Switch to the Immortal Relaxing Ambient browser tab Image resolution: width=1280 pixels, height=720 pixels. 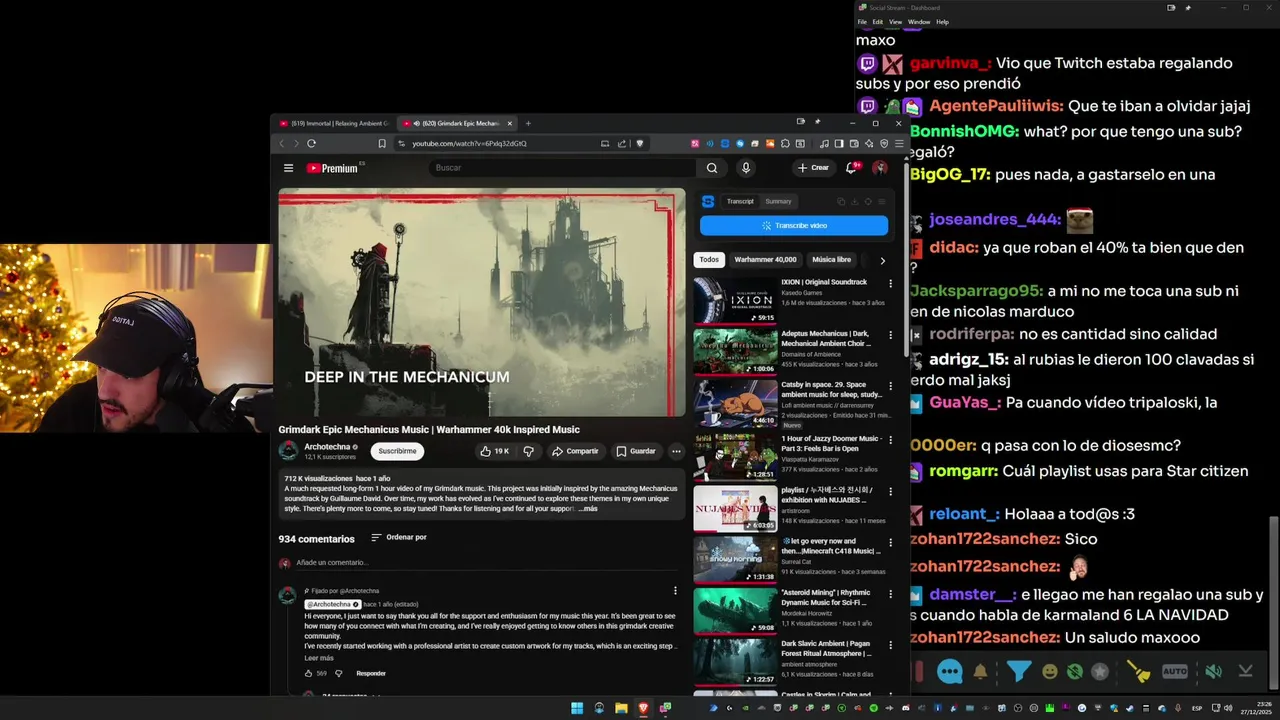pyautogui.click(x=333, y=124)
